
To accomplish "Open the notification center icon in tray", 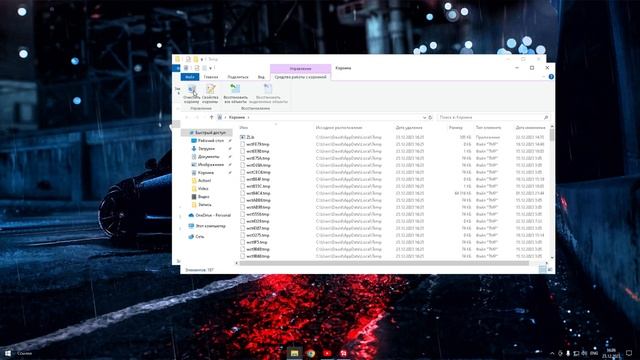I will tap(629, 353).
